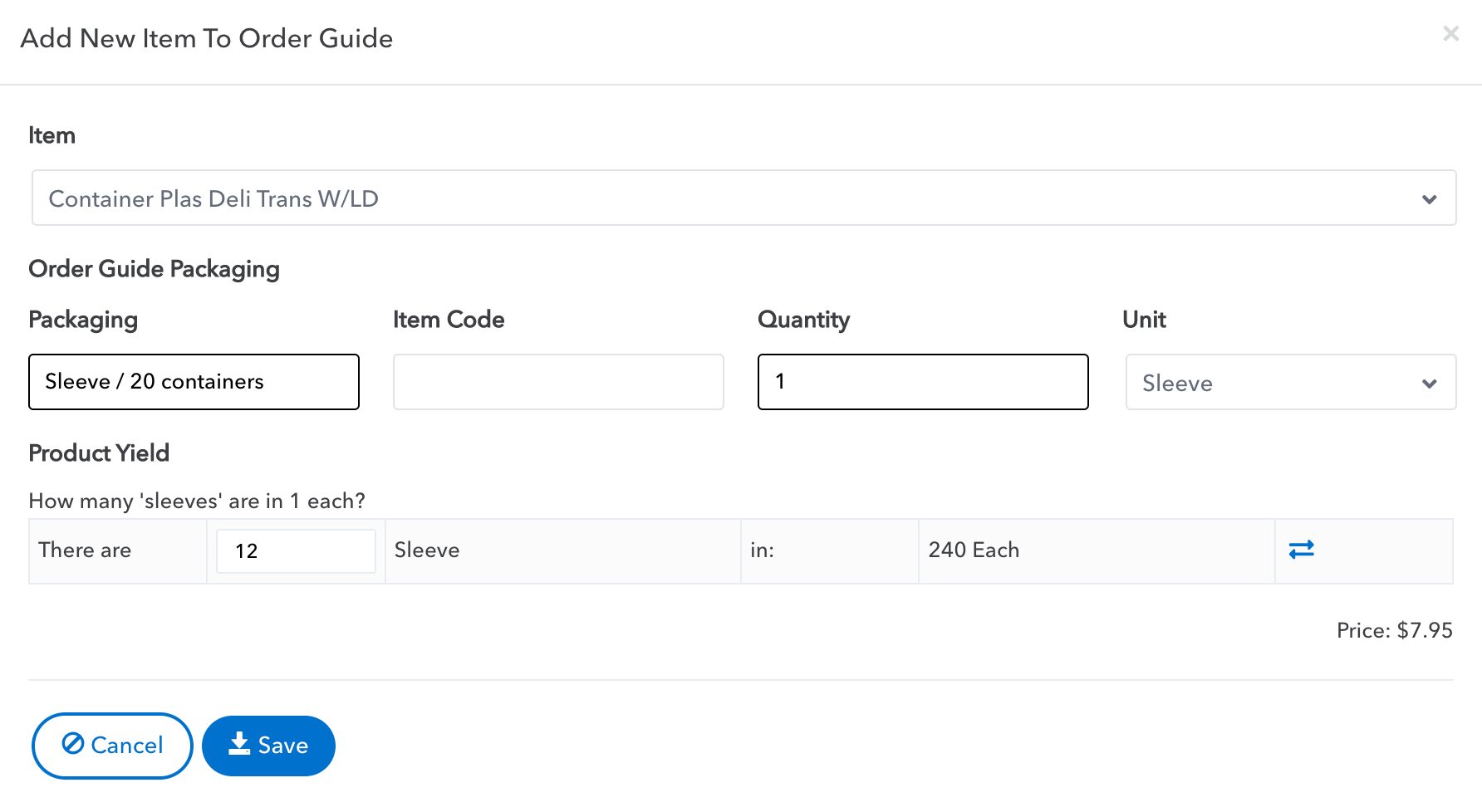Click the Order Guide Packaging heading
The height and width of the screenshot is (812, 1482).
(x=154, y=268)
